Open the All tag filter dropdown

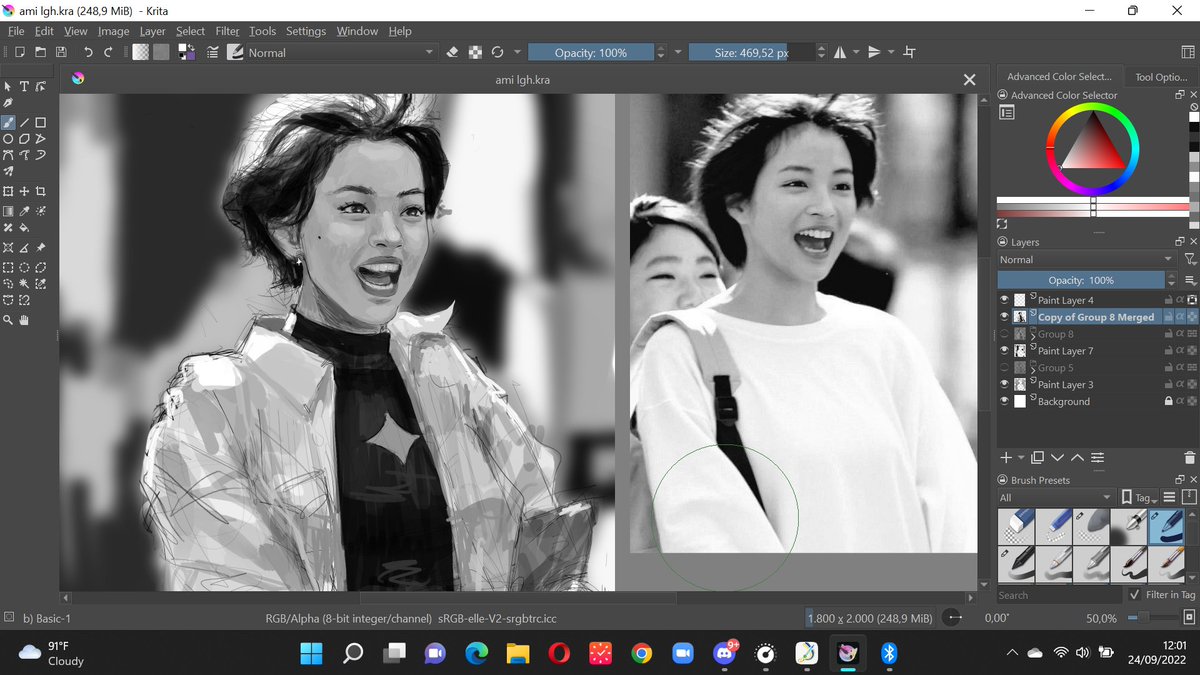click(x=1056, y=497)
